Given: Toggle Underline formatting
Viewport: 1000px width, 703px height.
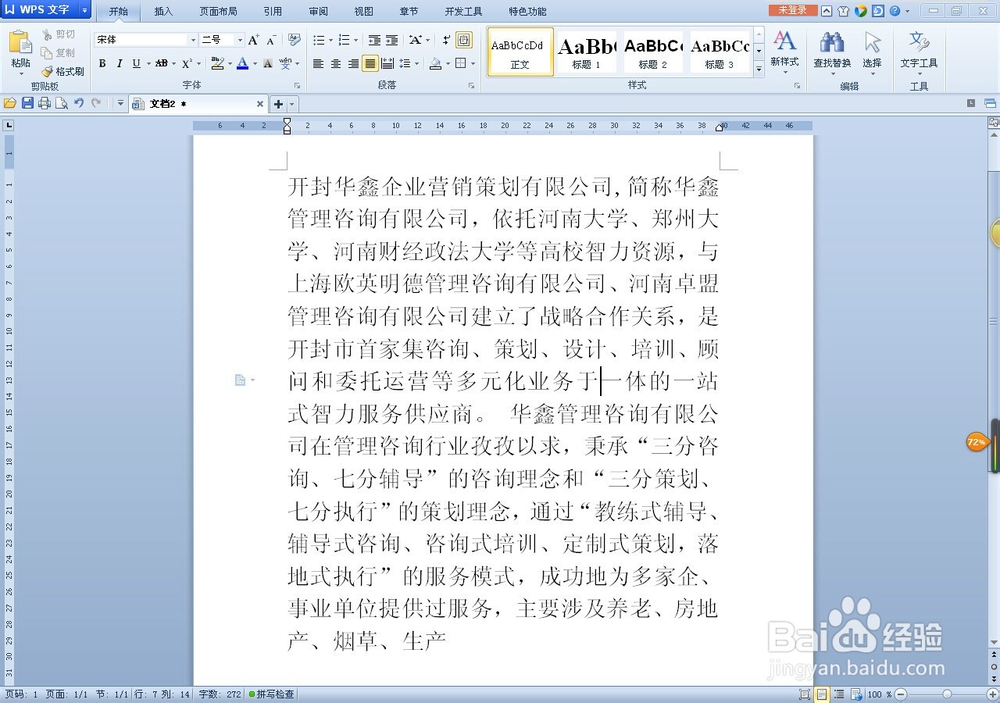Looking at the screenshot, I should [136, 63].
